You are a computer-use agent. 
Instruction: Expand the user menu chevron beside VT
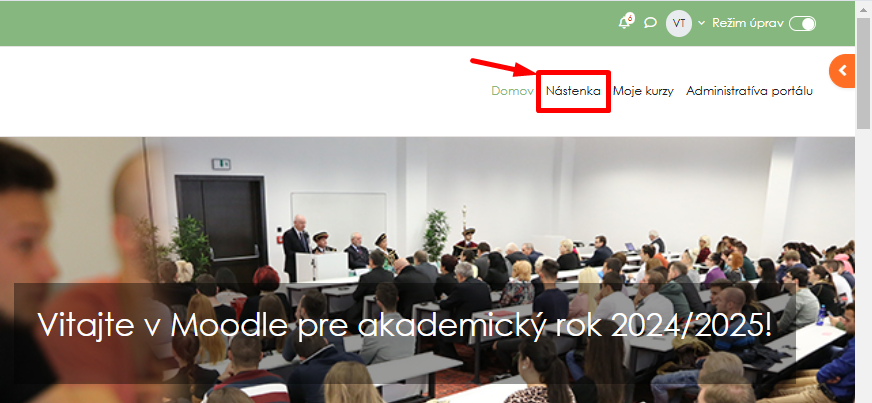pos(701,23)
